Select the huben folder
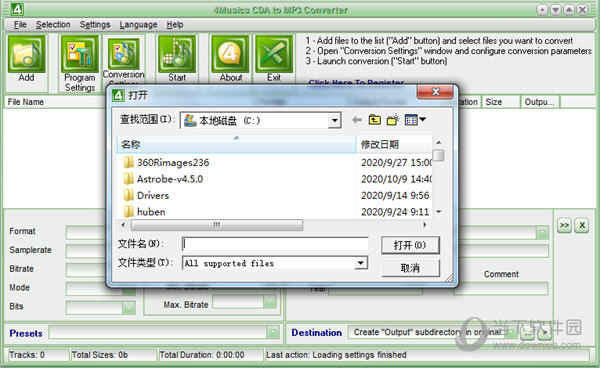This screenshot has width=600, height=368. 145,212
